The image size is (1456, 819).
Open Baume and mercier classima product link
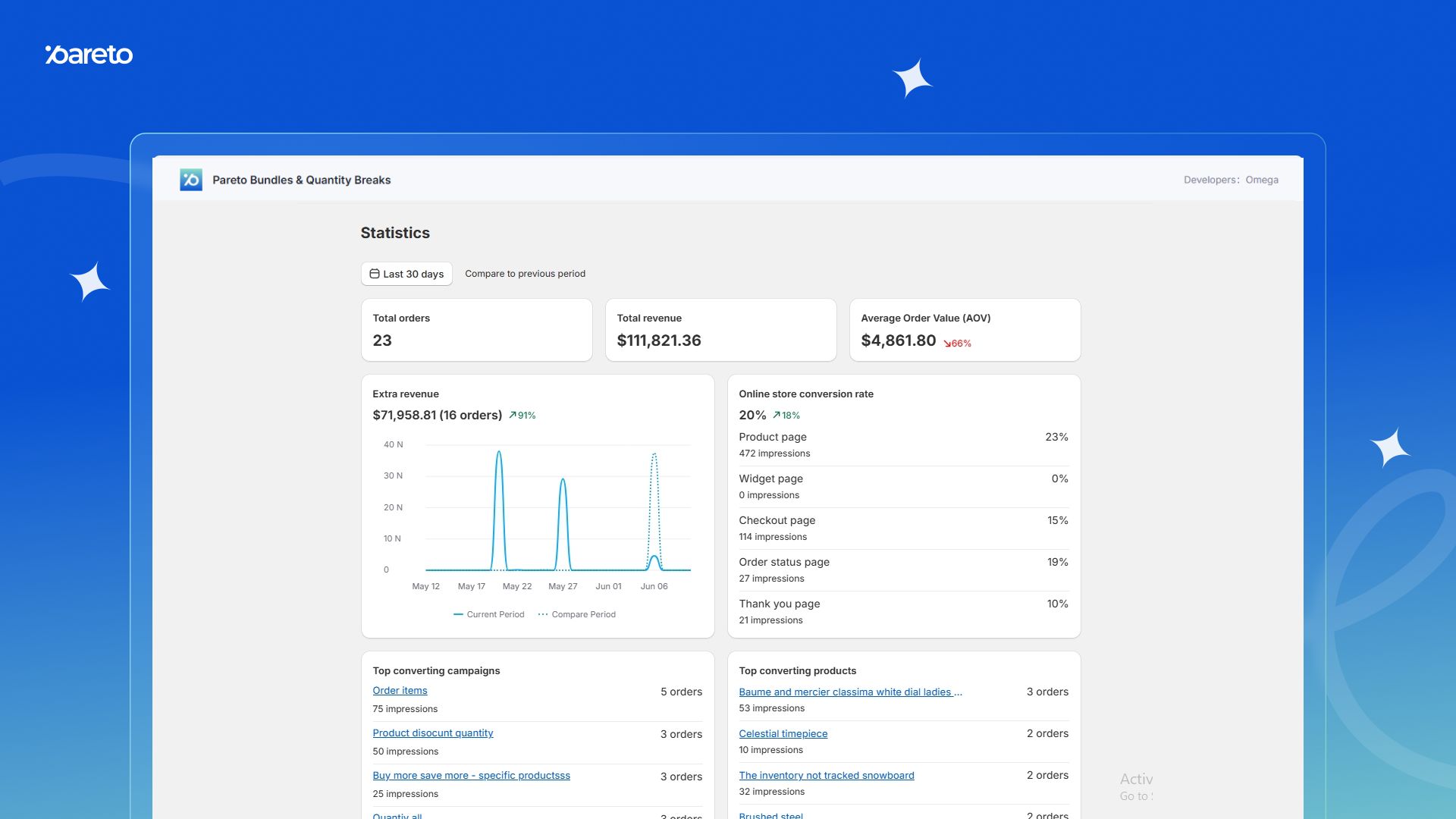[849, 692]
